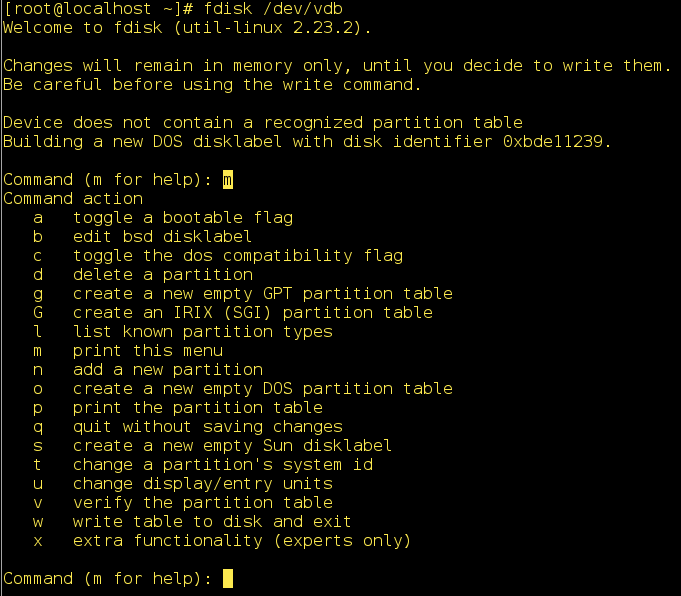Click the cursor at the last command prompt
681x596 pixels.
click(x=228, y=579)
